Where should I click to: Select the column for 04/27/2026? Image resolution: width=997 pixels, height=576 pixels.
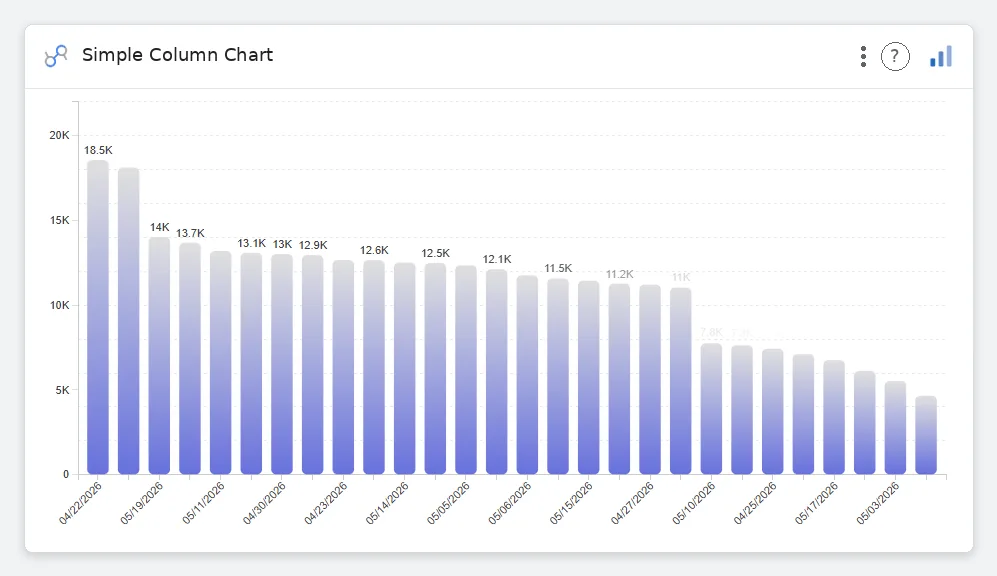650,380
